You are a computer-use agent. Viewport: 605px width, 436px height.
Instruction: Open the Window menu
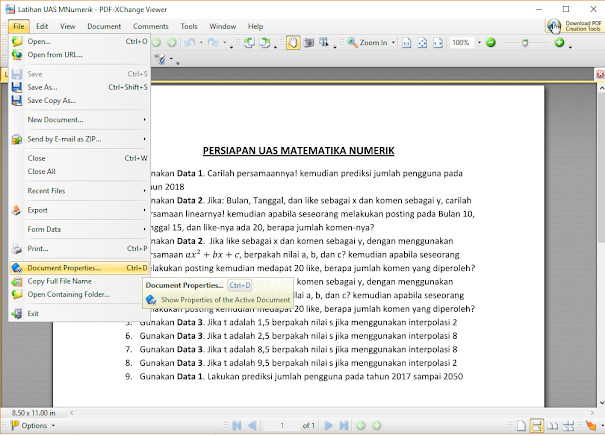point(223,26)
